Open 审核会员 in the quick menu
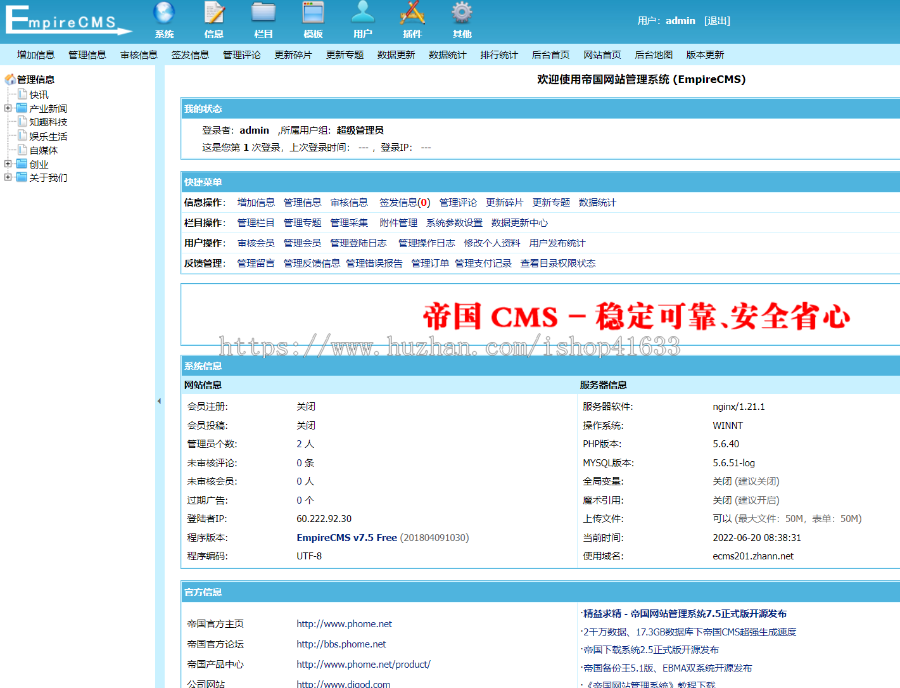 [x=256, y=243]
